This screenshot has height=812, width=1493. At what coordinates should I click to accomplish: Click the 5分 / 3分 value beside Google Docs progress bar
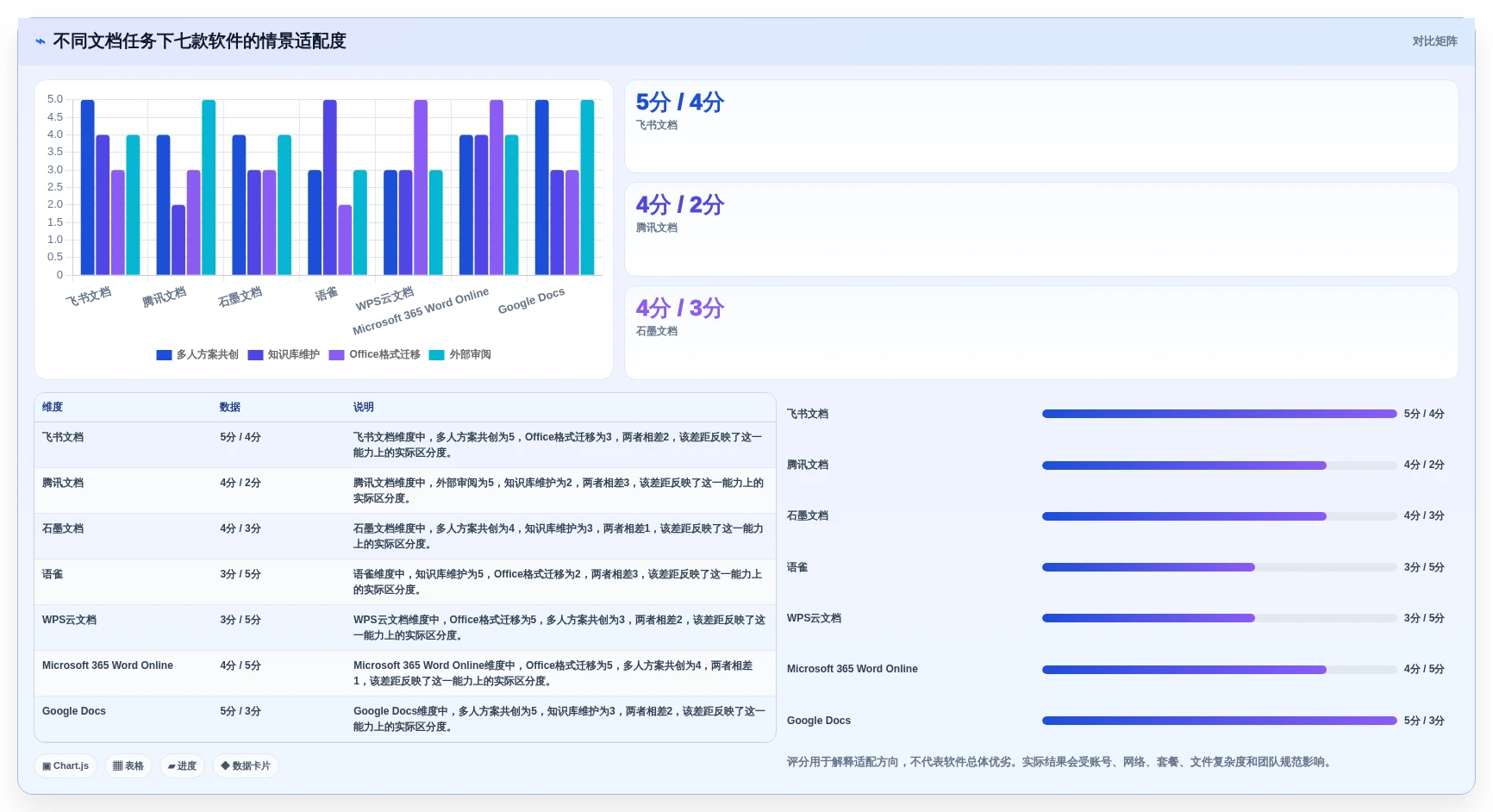click(x=1424, y=721)
